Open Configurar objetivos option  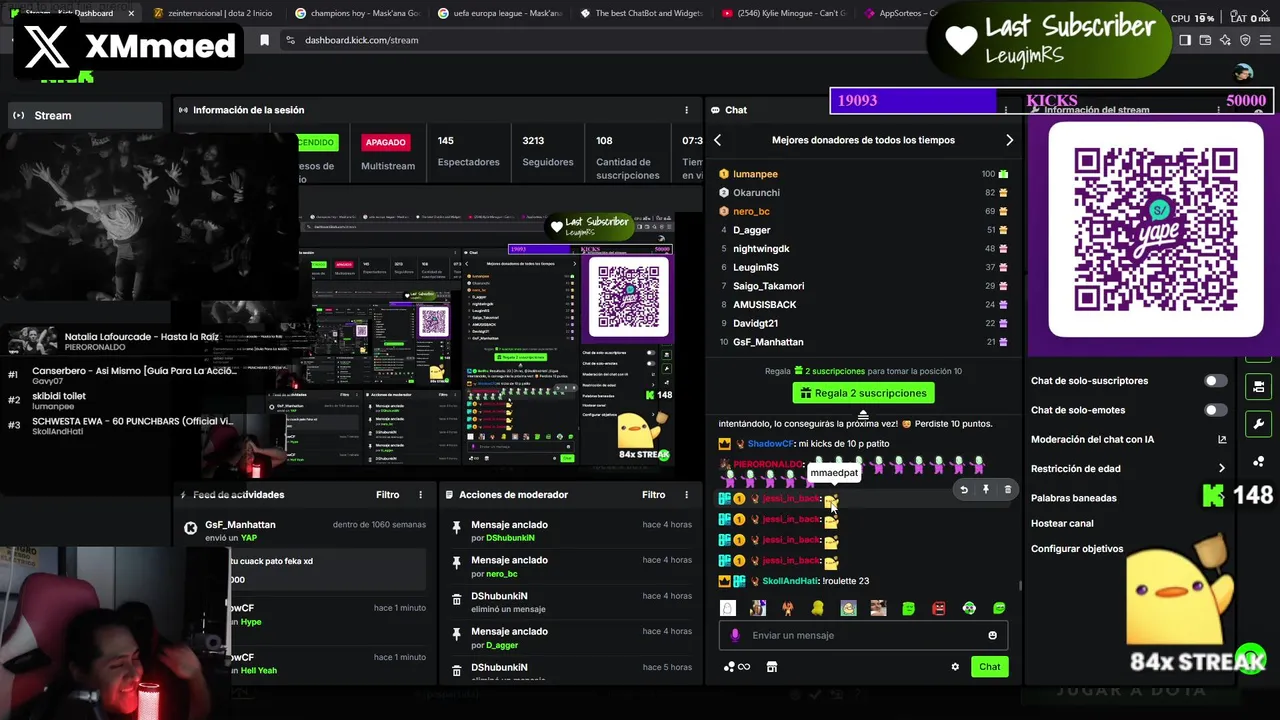pyautogui.click(x=1077, y=549)
